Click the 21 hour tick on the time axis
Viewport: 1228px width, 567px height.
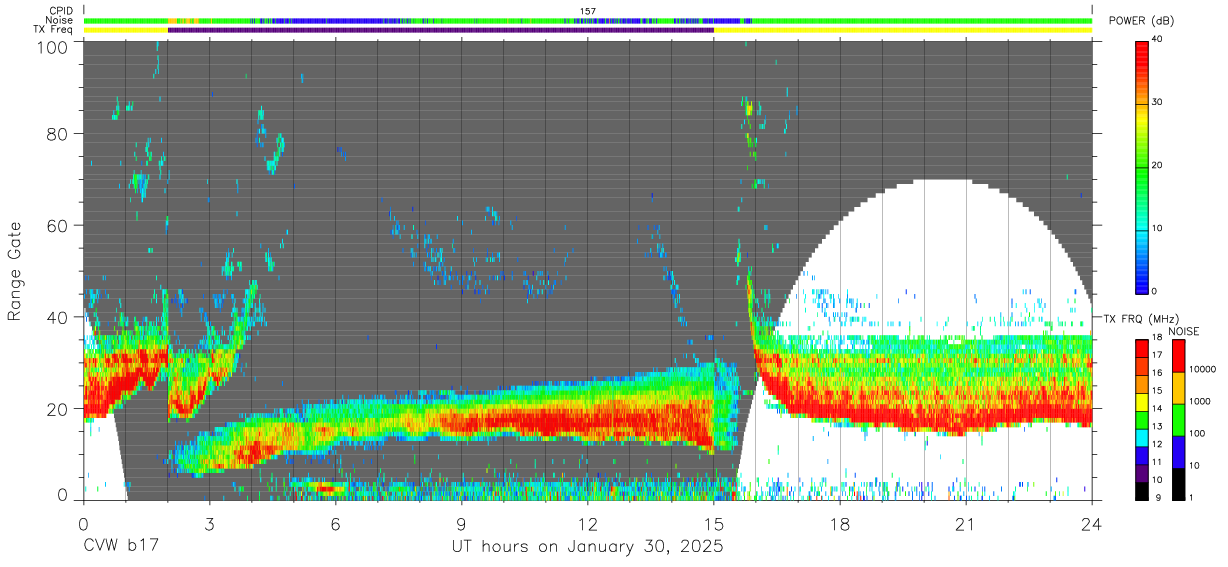[965, 523]
